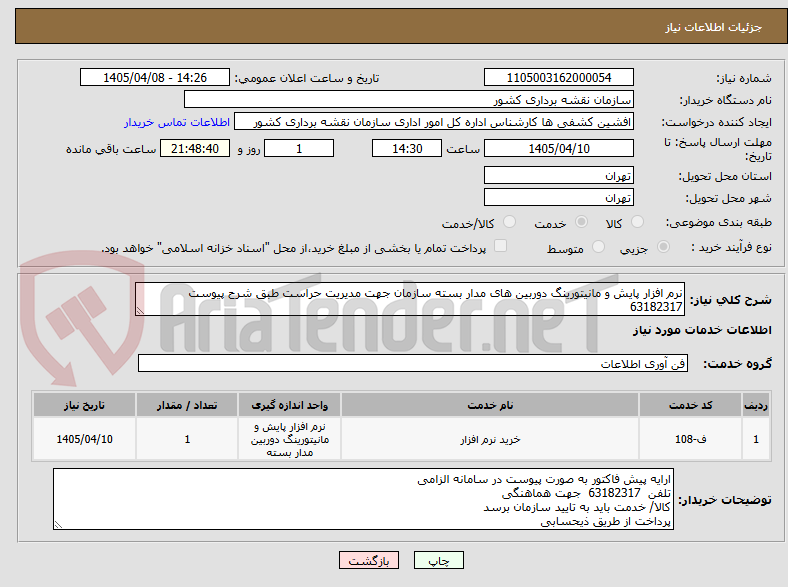Click the deadline date field 1405/04/10

click(x=559, y=148)
